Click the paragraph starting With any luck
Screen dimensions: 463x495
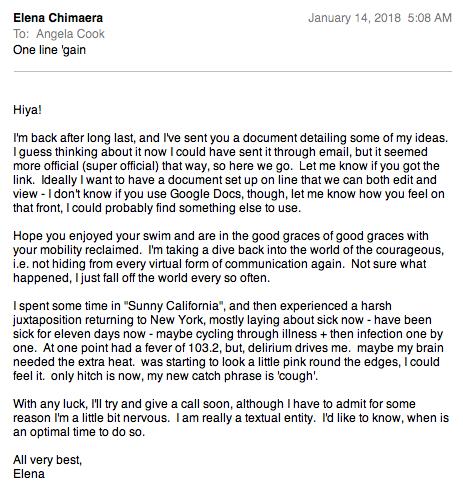click(x=231, y=418)
